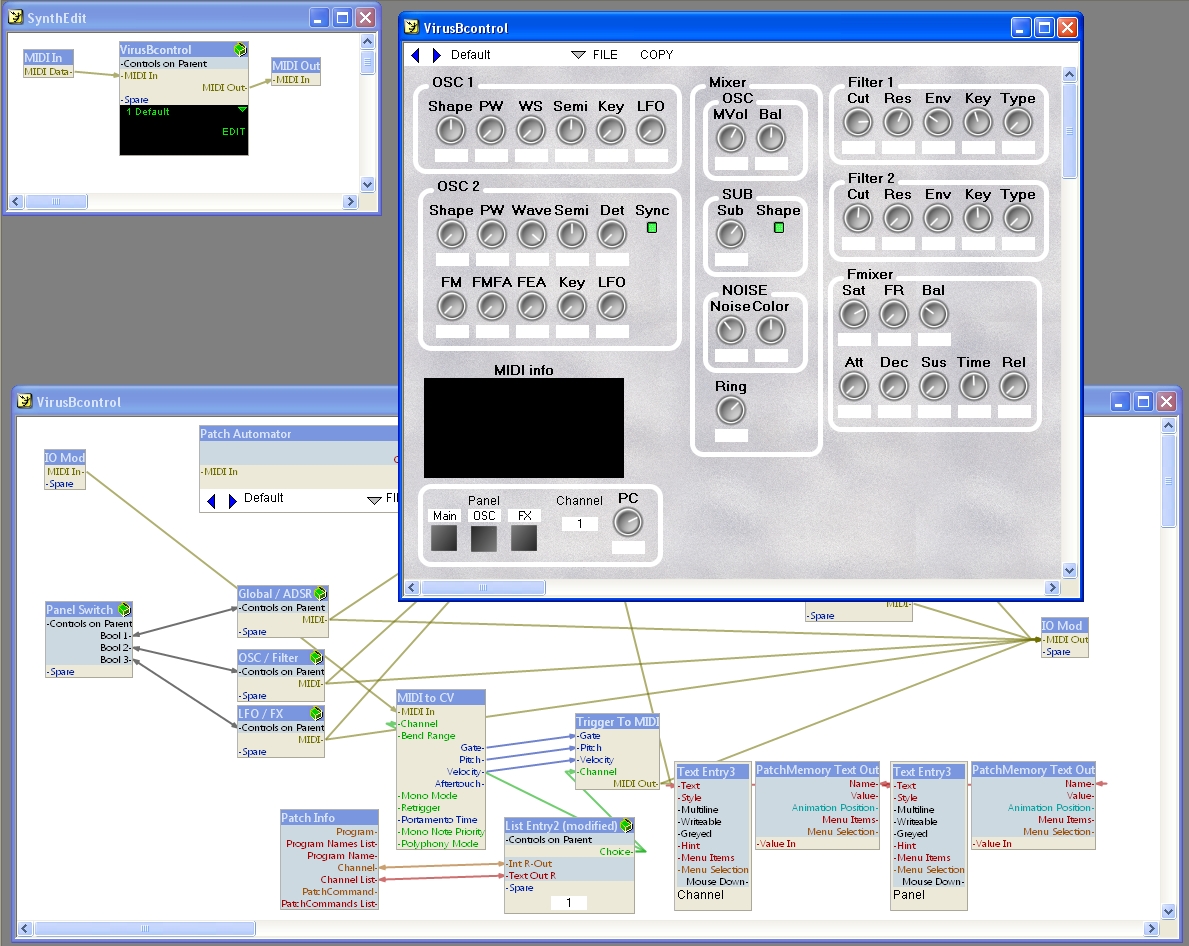Select the Text Entry3 module labeled Panel
Image resolution: width=1189 pixels, height=946 pixels.
[929, 836]
